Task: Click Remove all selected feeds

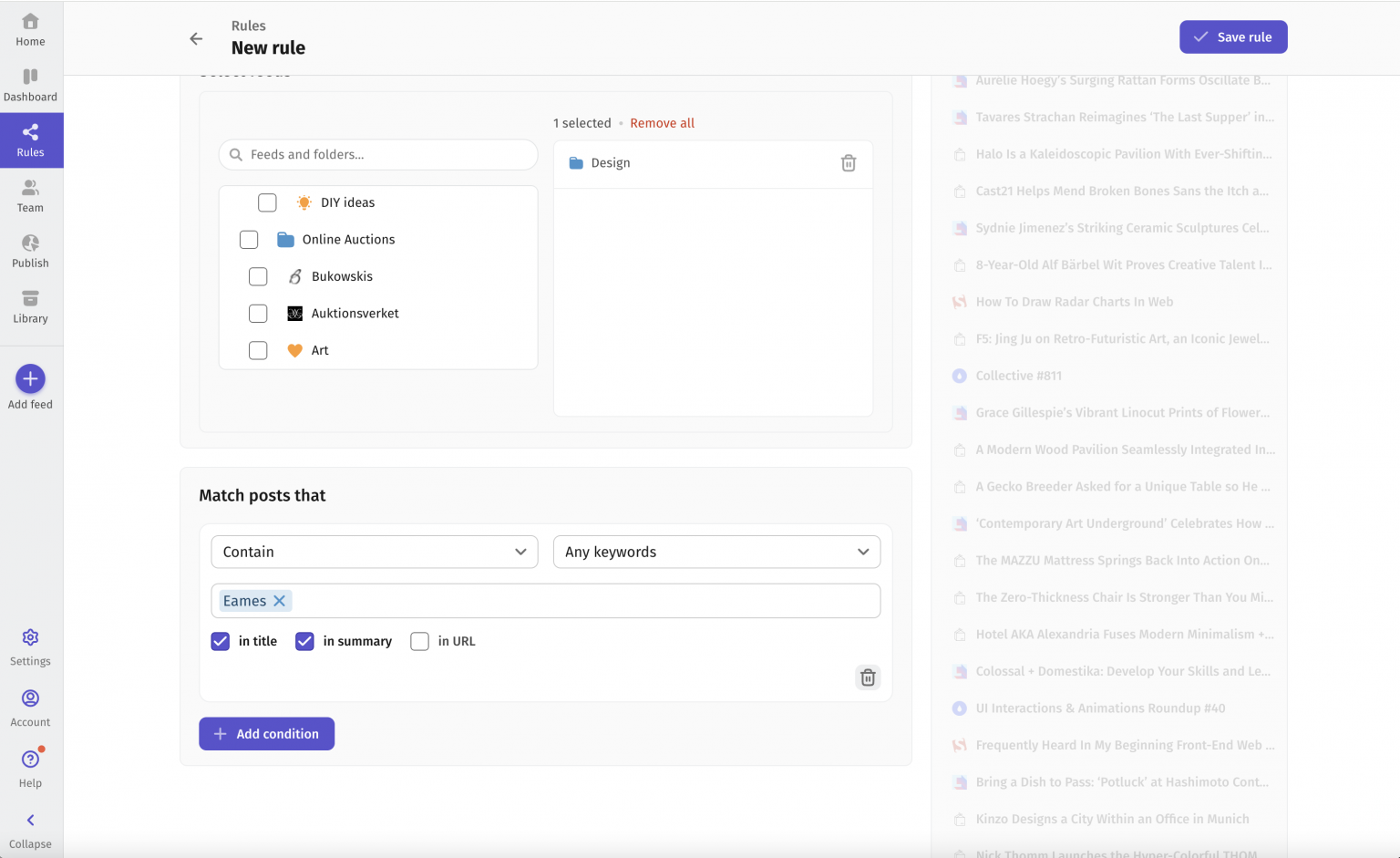Action: coord(662,122)
